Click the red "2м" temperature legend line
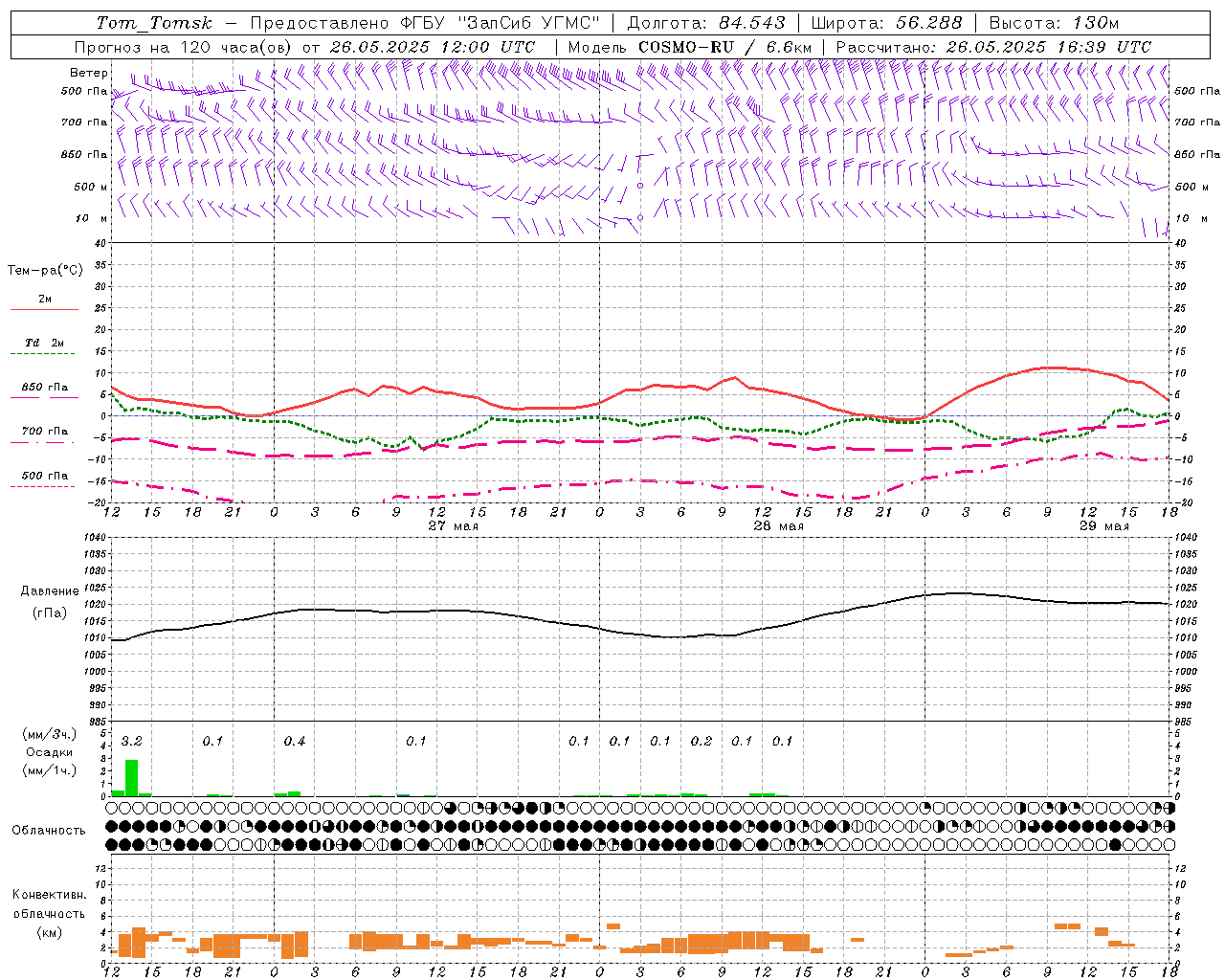This screenshot has height=980, width=1225. click(x=44, y=309)
